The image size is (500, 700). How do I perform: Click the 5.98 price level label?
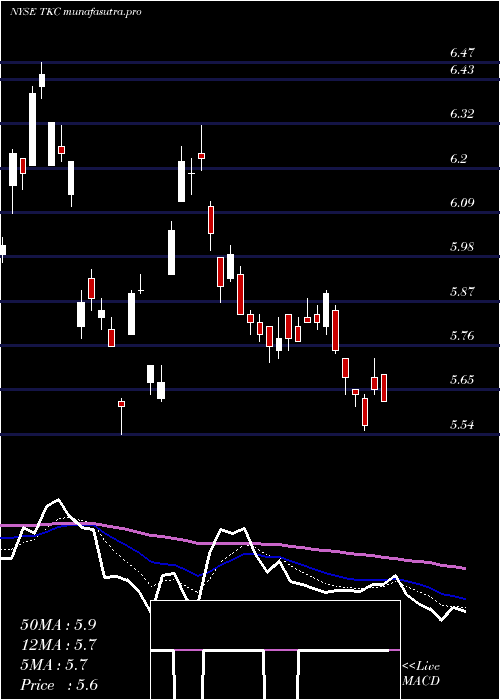click(462, 247)
